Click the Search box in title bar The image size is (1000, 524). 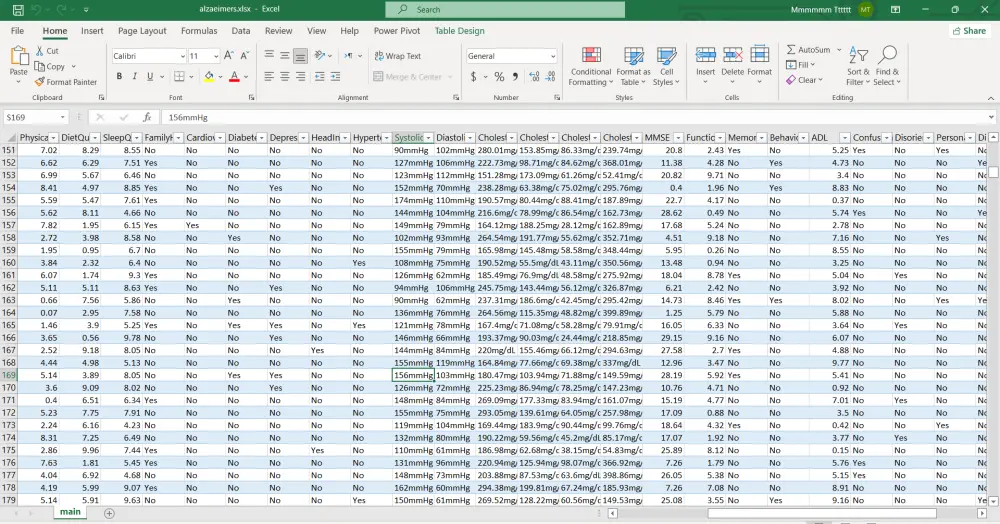505,10
